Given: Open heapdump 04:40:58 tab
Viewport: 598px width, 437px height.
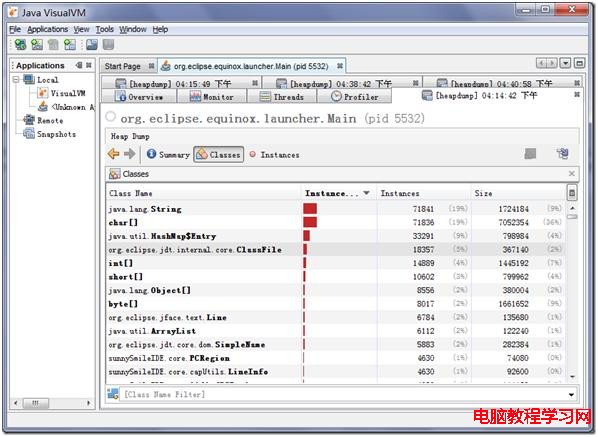Looking at the screenshot, I should [501, 84].
